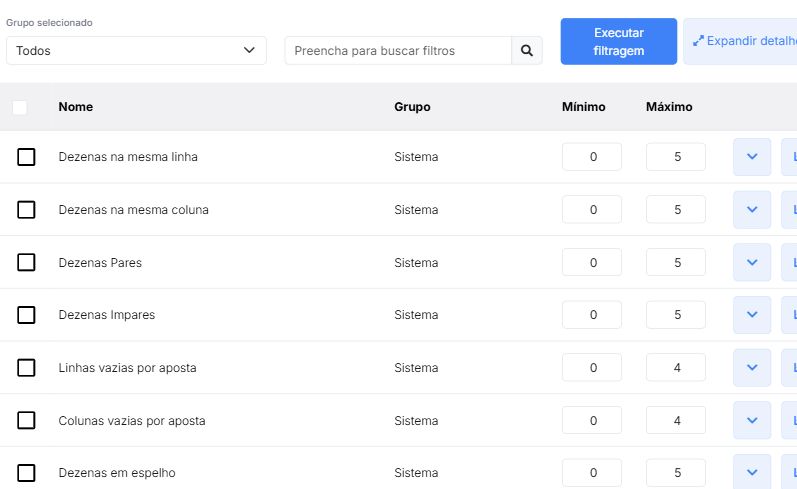Select the 'Dezenas Pares' name text

[x=100, y=262]
